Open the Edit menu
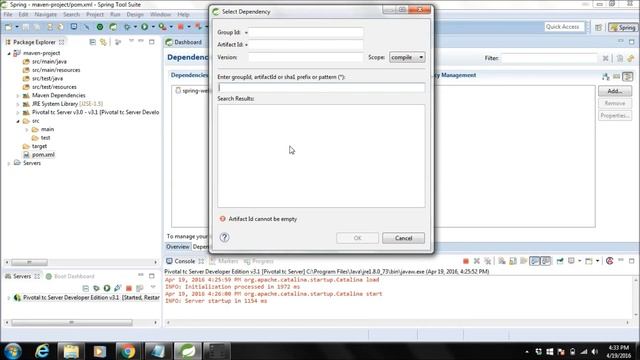The width and height of the screenshot is (640, 360). (x=23, y=14)
